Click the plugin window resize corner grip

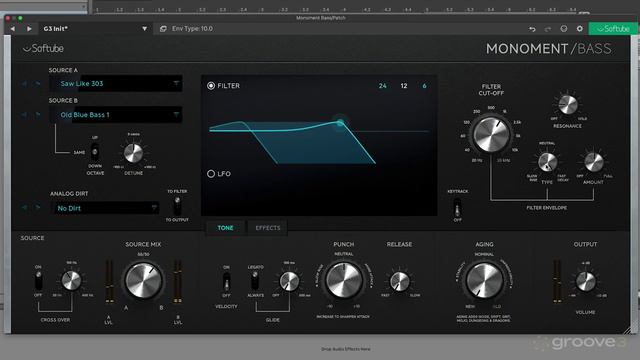point(627,330)
